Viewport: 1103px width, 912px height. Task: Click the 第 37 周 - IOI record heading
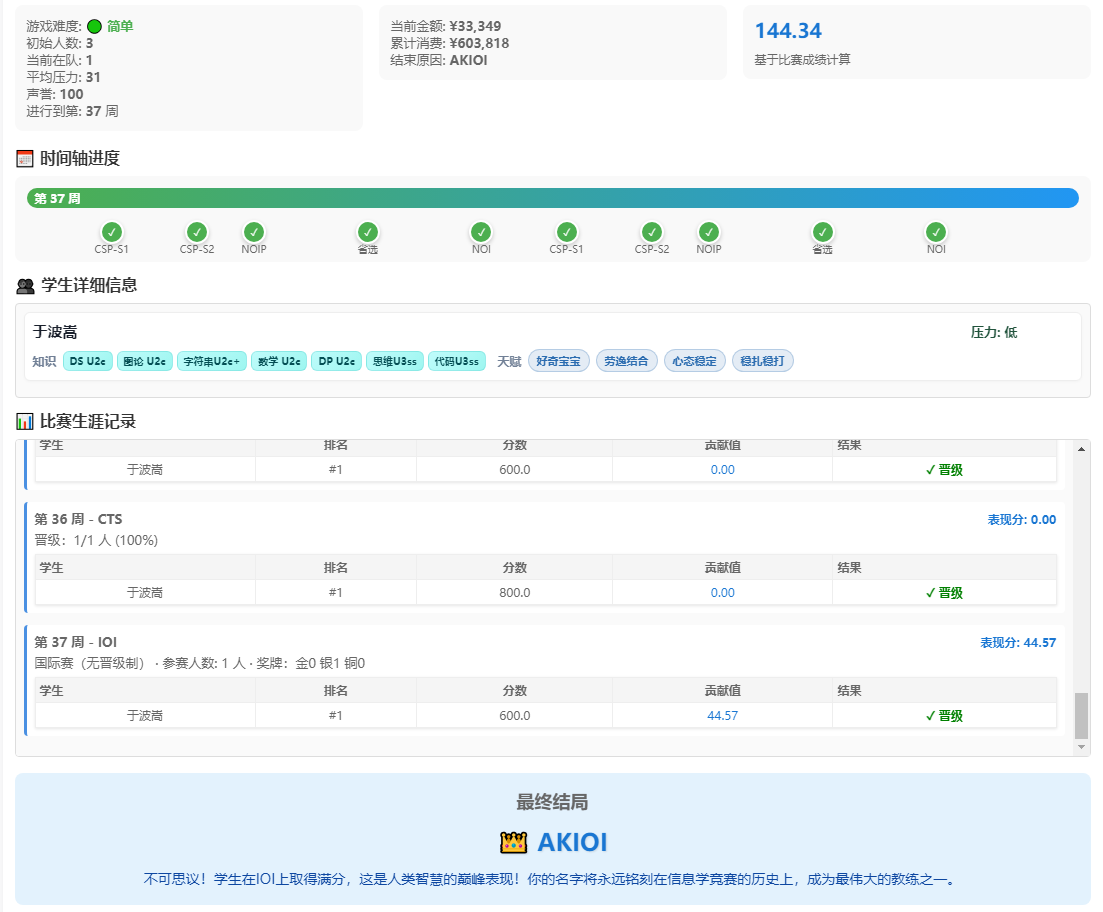76,642
